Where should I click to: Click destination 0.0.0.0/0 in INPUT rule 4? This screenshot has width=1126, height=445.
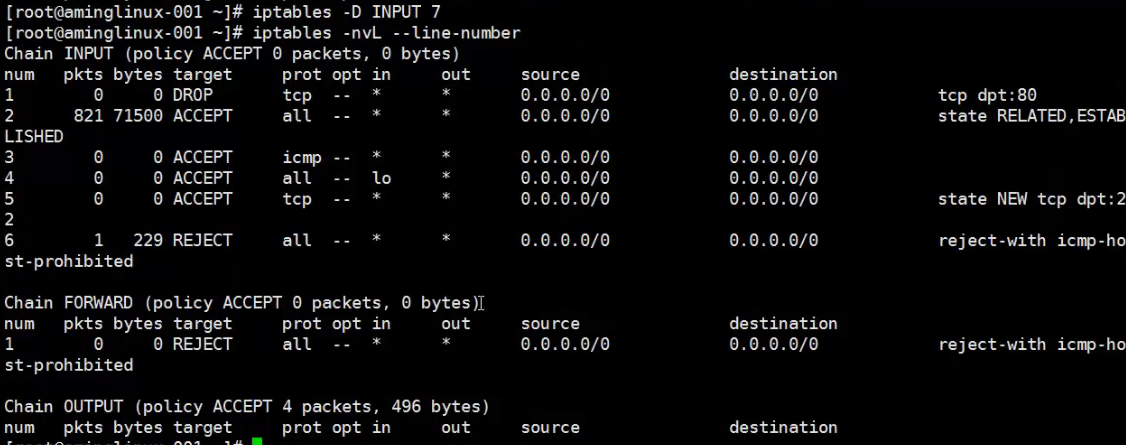click(773, 178)
